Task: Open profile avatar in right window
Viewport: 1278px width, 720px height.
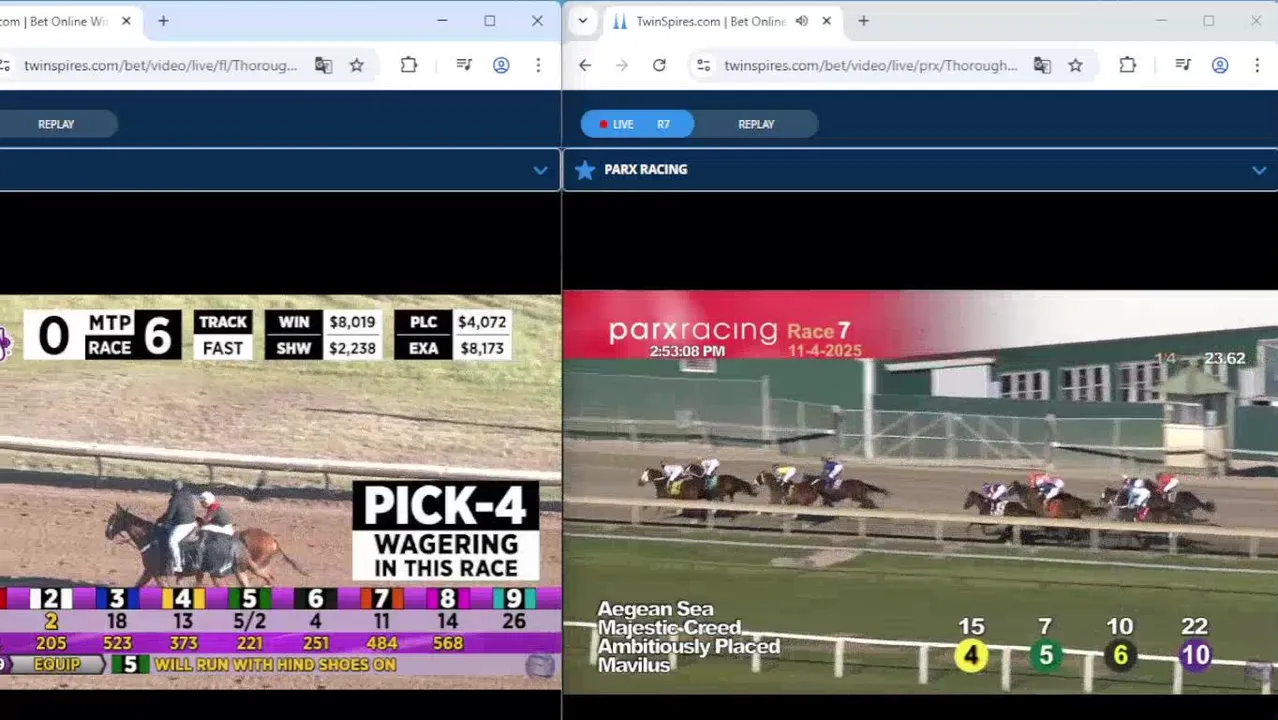Action: (1220, 65)
